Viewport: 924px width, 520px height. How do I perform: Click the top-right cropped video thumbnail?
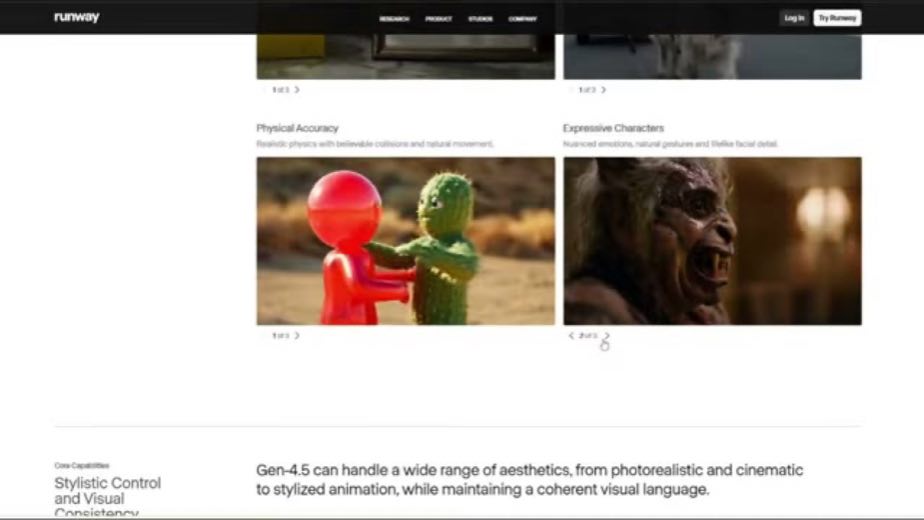click(x=712, y=57)
